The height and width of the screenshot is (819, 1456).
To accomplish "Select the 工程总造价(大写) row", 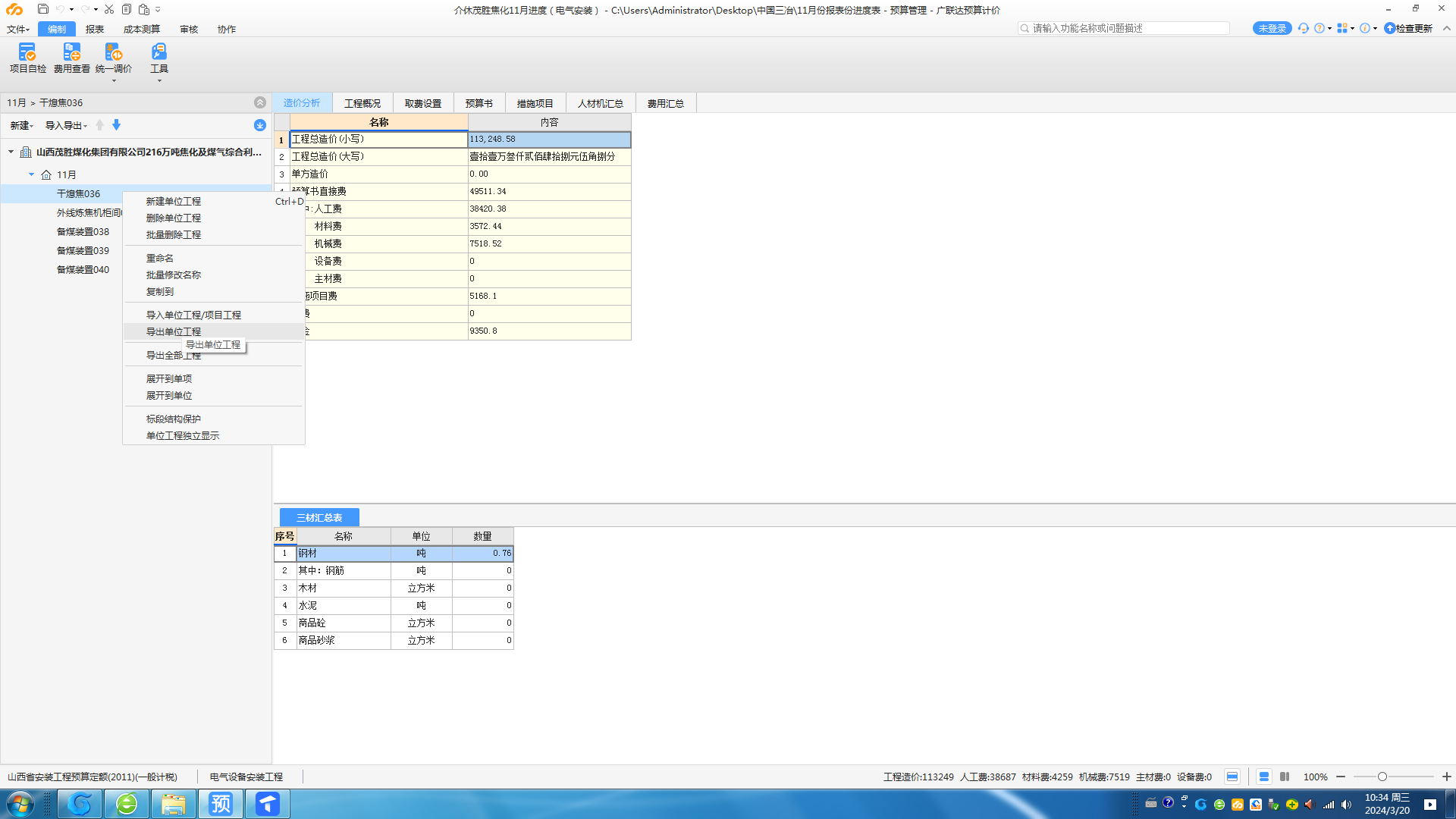I will click(x=453, y=156).
